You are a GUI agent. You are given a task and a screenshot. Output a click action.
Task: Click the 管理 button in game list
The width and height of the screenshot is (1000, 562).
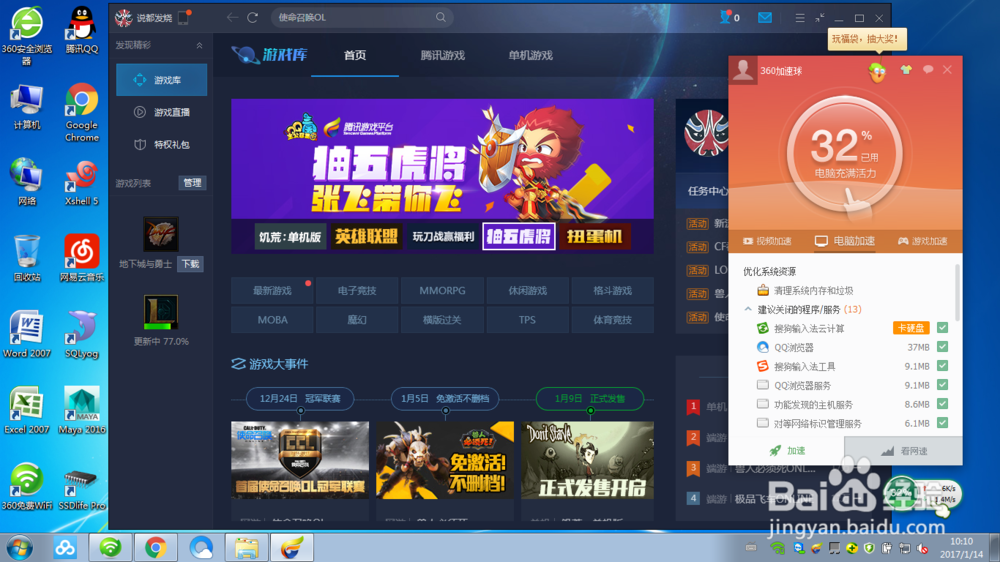point(192,183)
